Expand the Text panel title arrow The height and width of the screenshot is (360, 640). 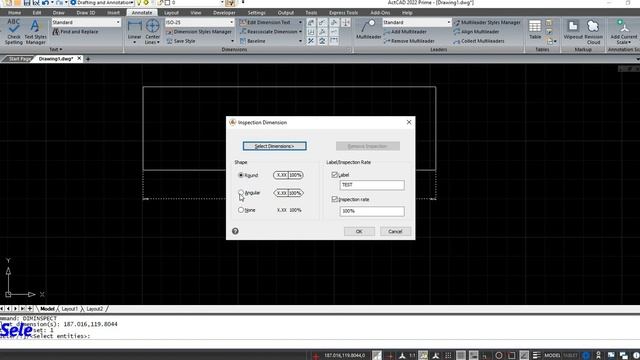click(x=61, y=49)
